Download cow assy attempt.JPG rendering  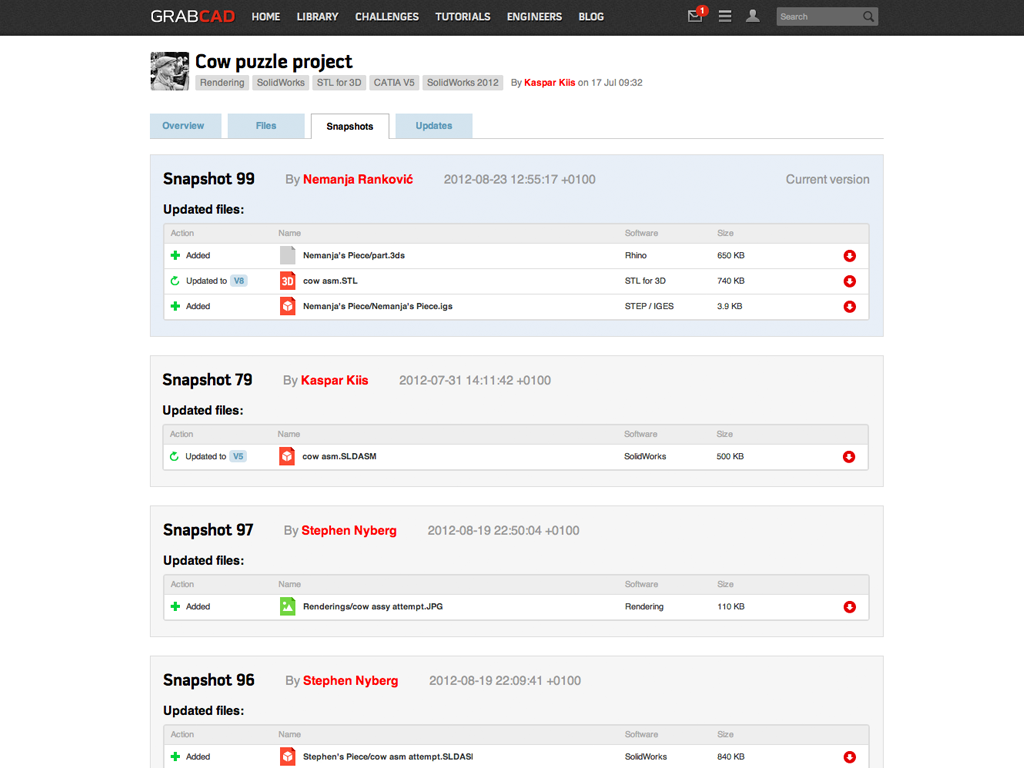click(x=849, y=607)
